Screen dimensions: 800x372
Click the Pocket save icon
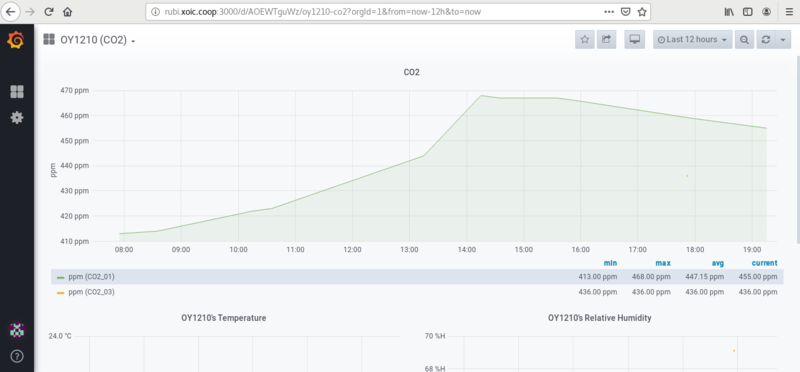coord(626,11)
